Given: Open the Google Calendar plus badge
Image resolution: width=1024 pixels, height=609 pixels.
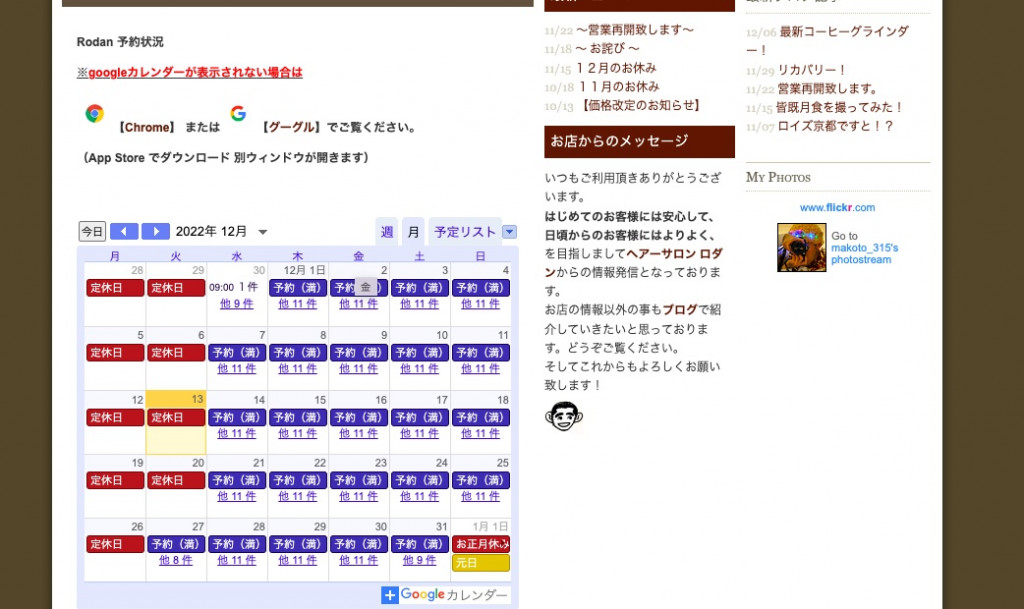Looking at the screenshot, I should click(x=390, y=595).
